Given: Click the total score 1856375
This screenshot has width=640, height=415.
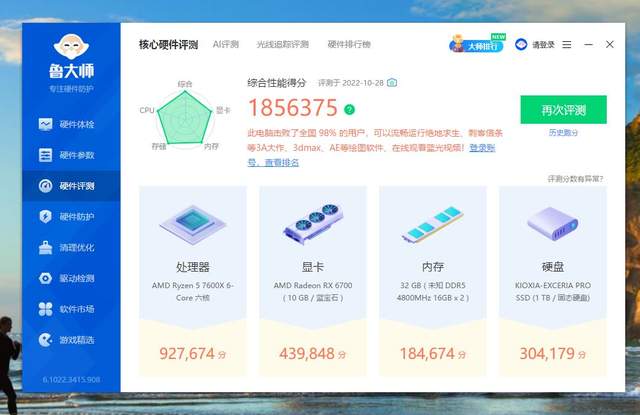Looking at the screenshot, I should point(293,108).
